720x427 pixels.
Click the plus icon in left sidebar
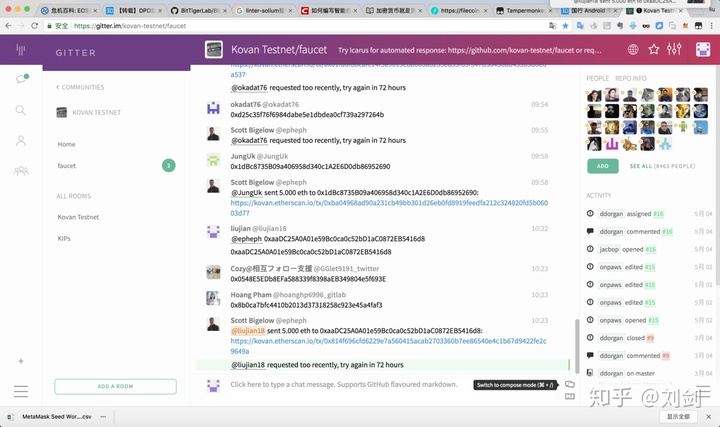pyautogui.click(x=21, y=361)
